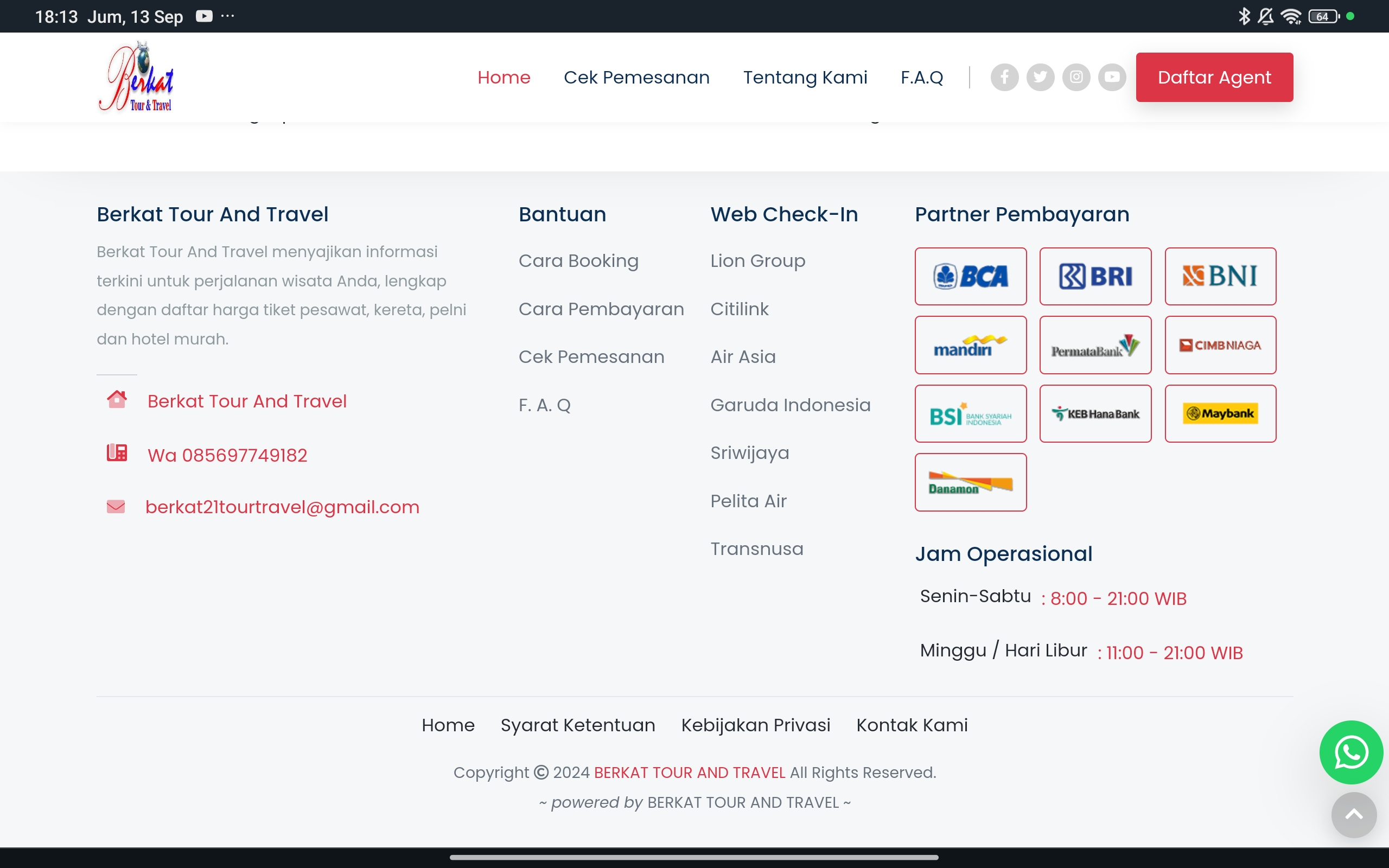The image size is (1389, 868).
Task: Open Citilink web check-in
Action: (x=740, y=309)
